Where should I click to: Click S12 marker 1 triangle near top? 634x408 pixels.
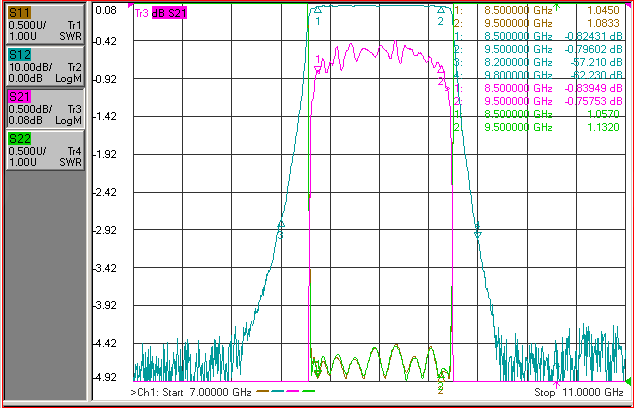tap(318, 10)
